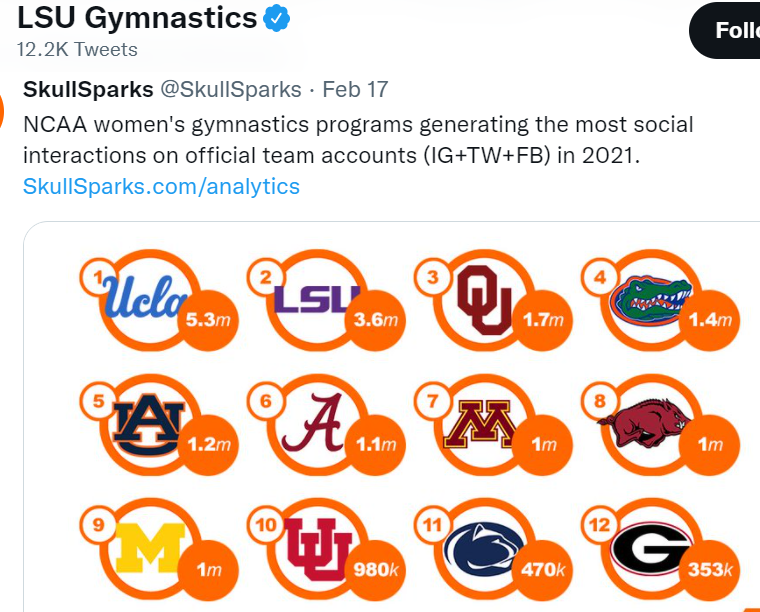Click the LSU Gymnastics page title
760x612 pixels.
click(137, 18)
